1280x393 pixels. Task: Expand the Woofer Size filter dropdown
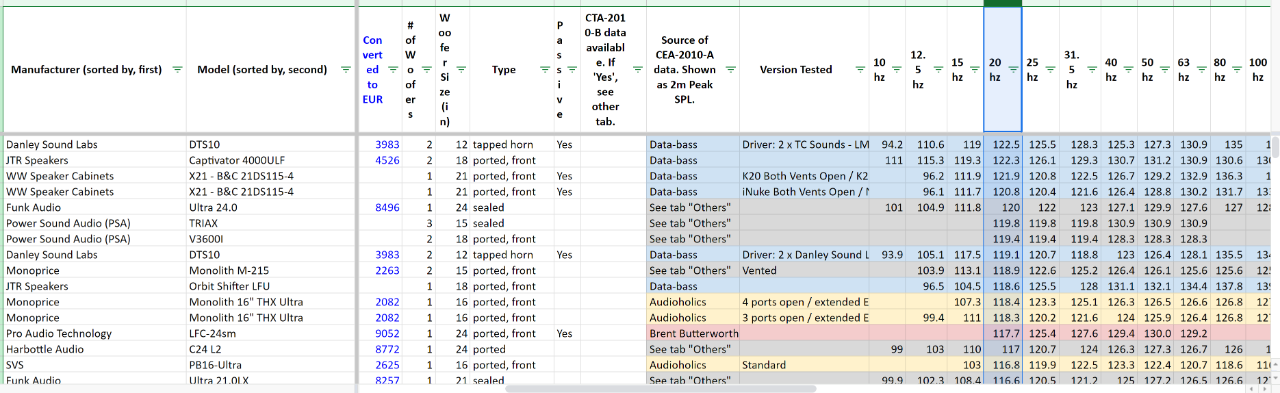click(461, 70)
